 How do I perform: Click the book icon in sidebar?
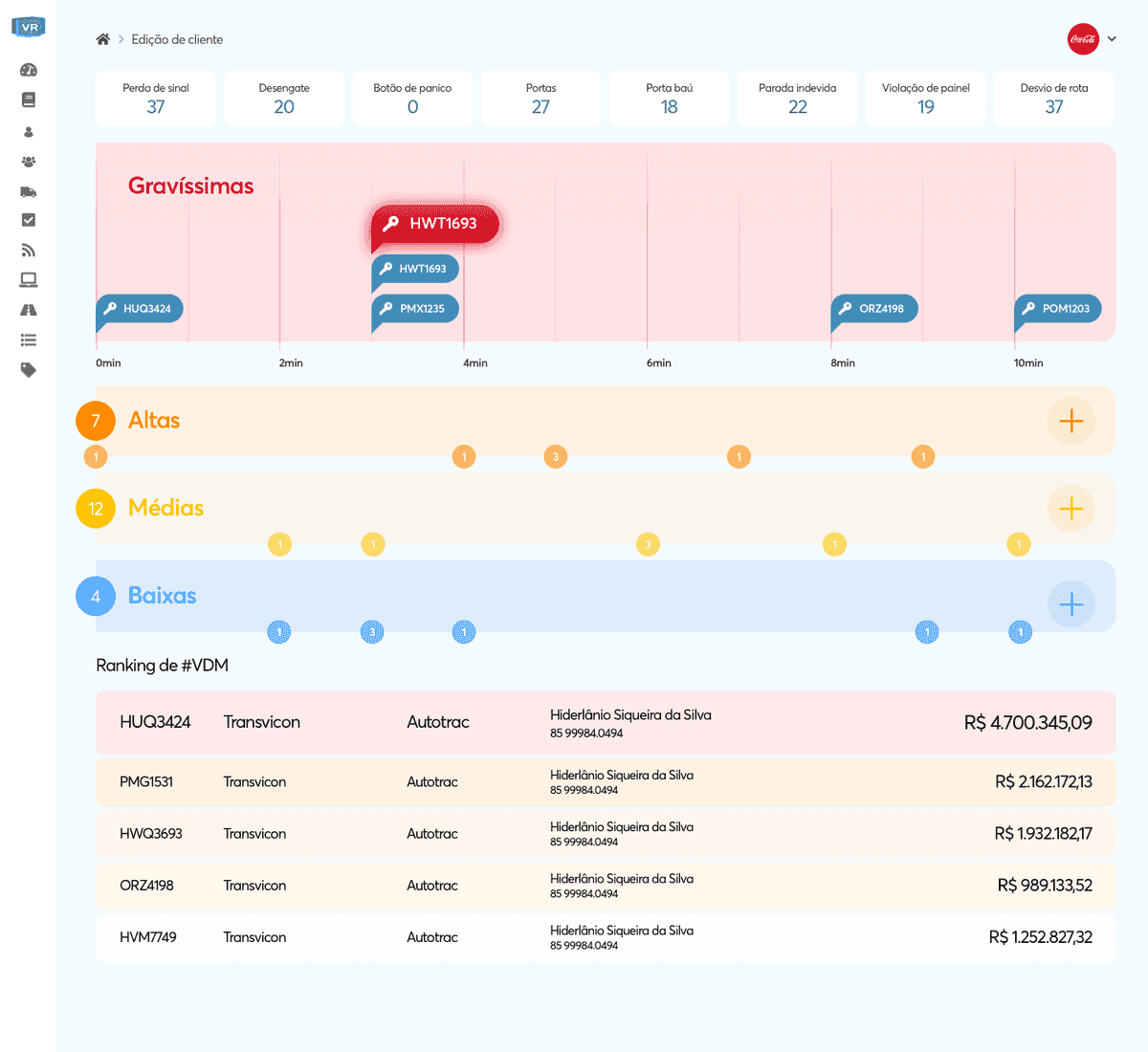[x=29, y=100]
